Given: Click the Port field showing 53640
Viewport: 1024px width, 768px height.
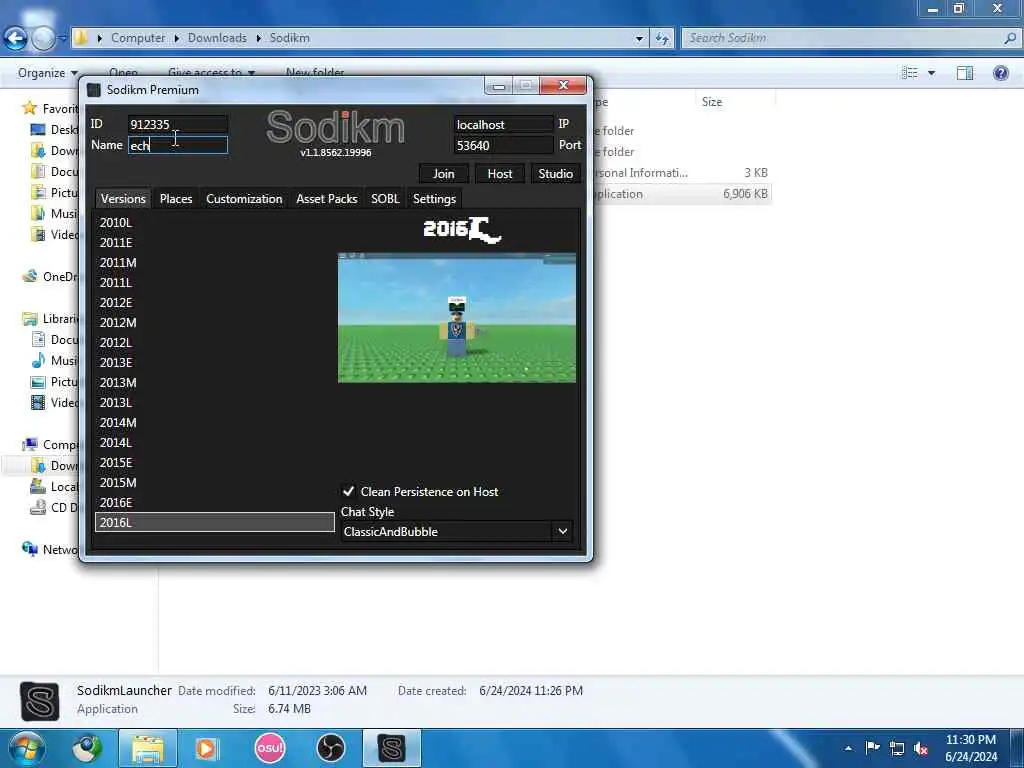Looking at the screenshot, I should pos(504,145).
